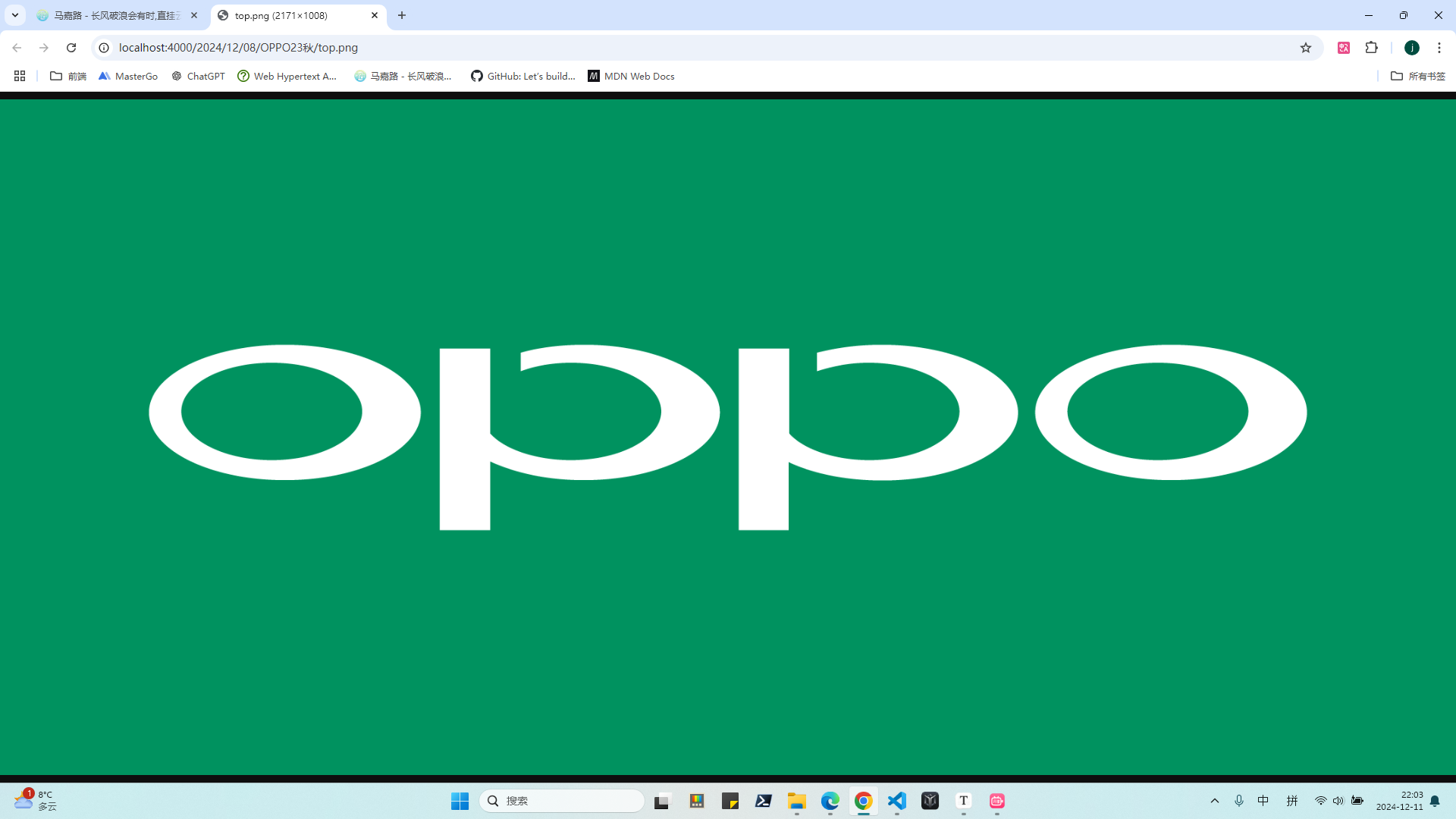The width and height of the screenshot is (1456, 819).
Task: Go forward to the next page
Action: pos(44,48)
